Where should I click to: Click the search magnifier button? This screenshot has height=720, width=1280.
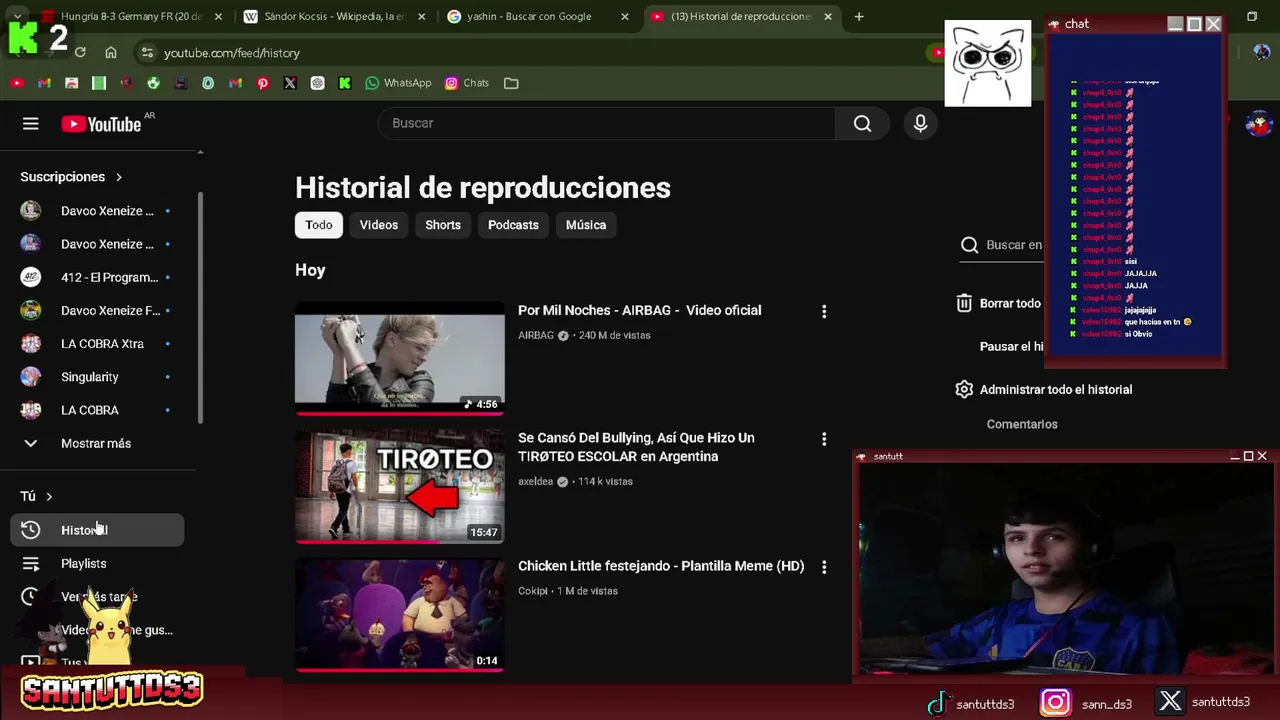click(862, 123)
